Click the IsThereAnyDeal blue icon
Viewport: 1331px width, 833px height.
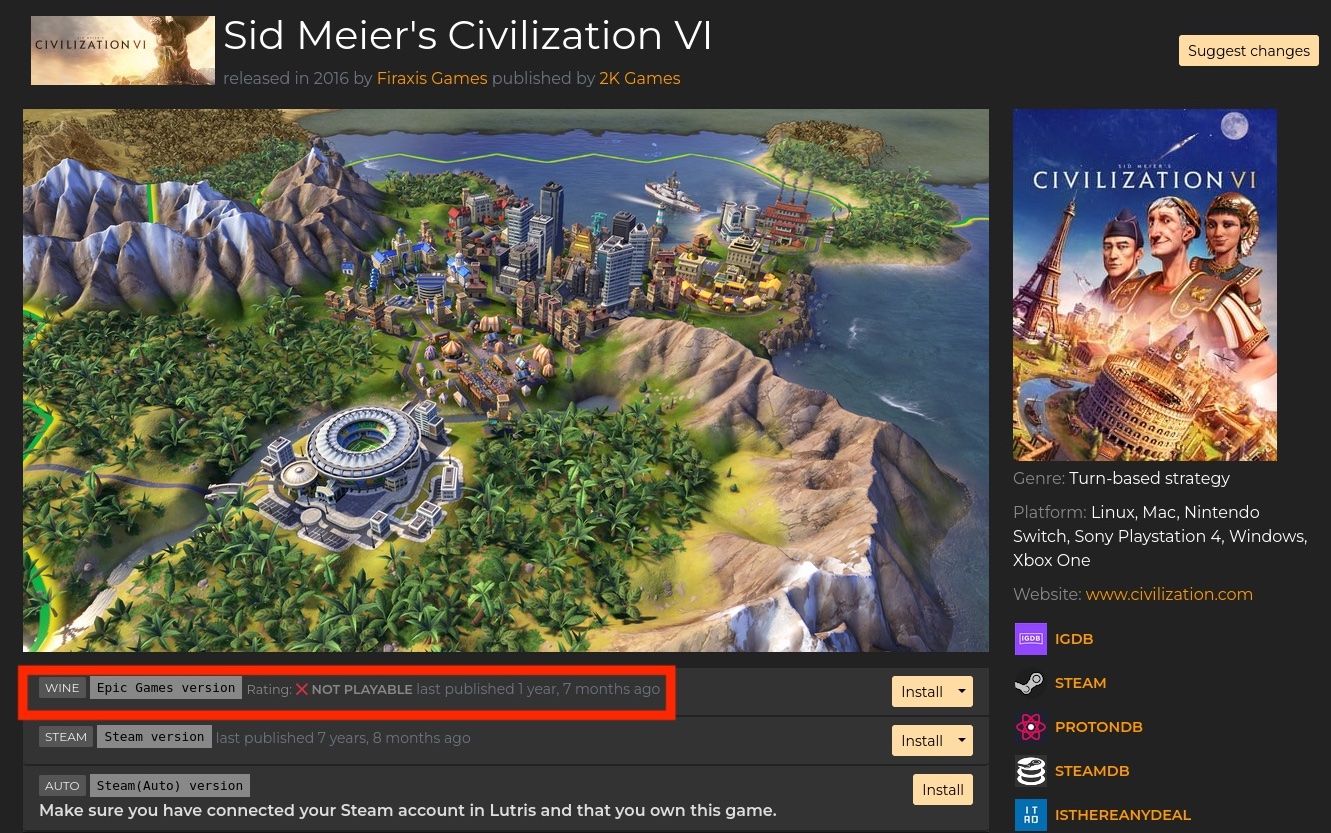(x=1030, y=815)
